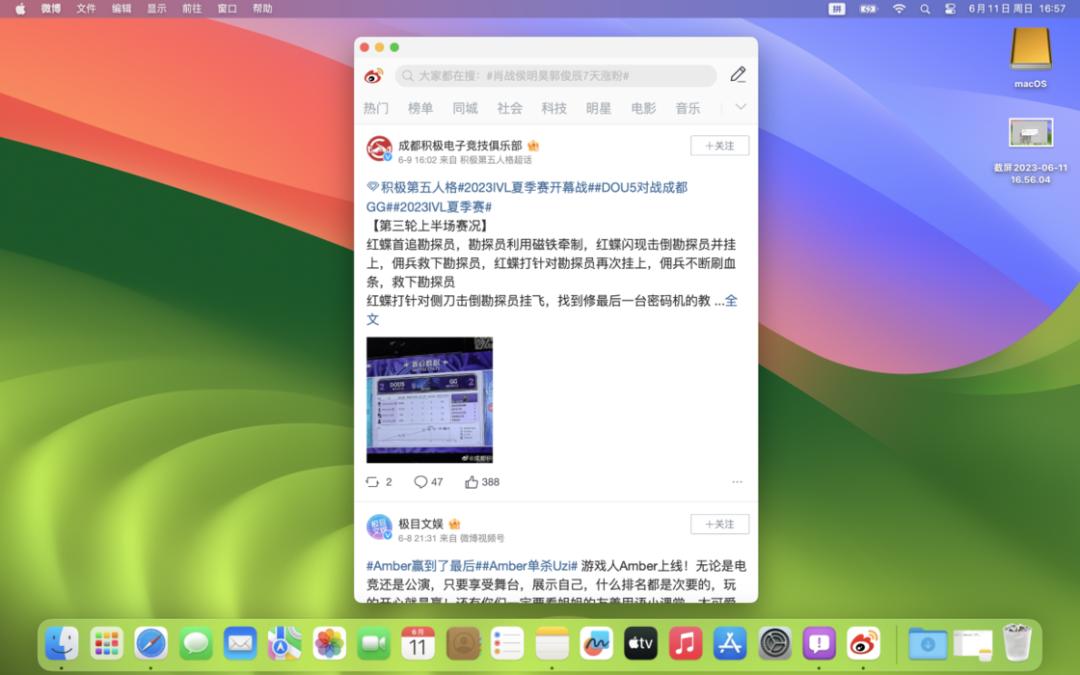
Task: Open the 文件 menu
Action: tap(86, 9)
